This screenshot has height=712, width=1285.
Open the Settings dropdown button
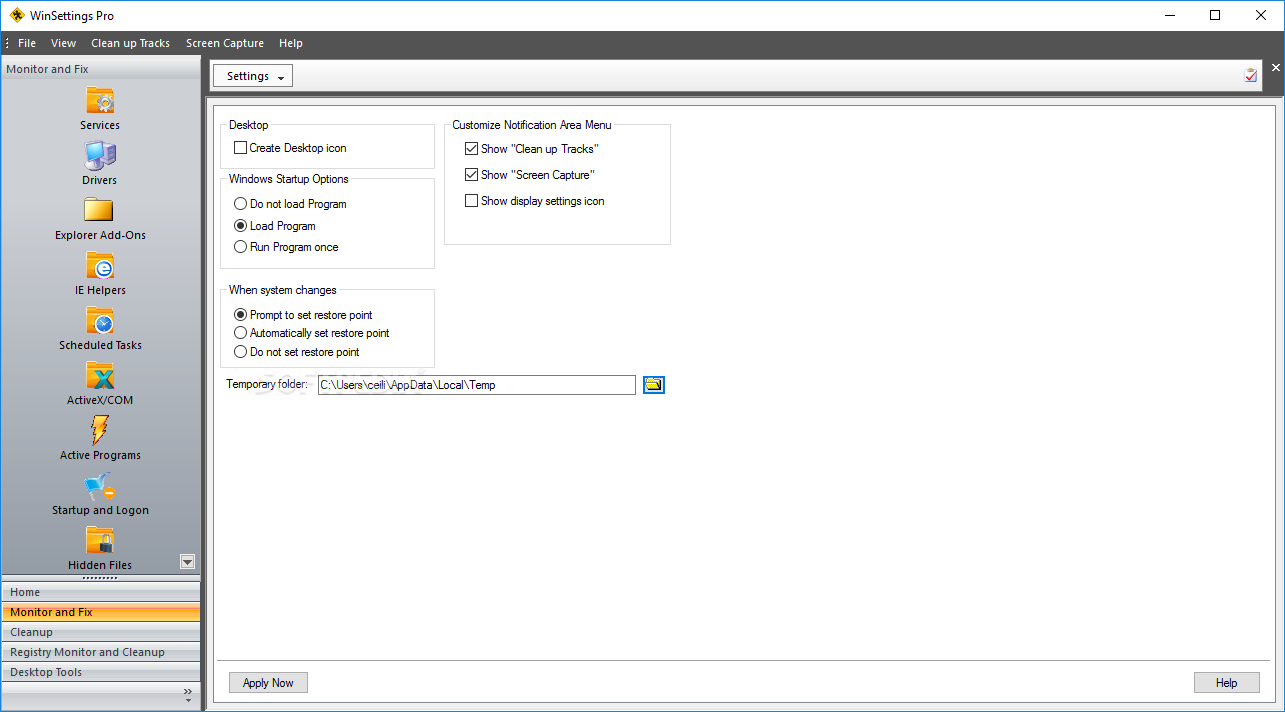(x=253, y=76)
